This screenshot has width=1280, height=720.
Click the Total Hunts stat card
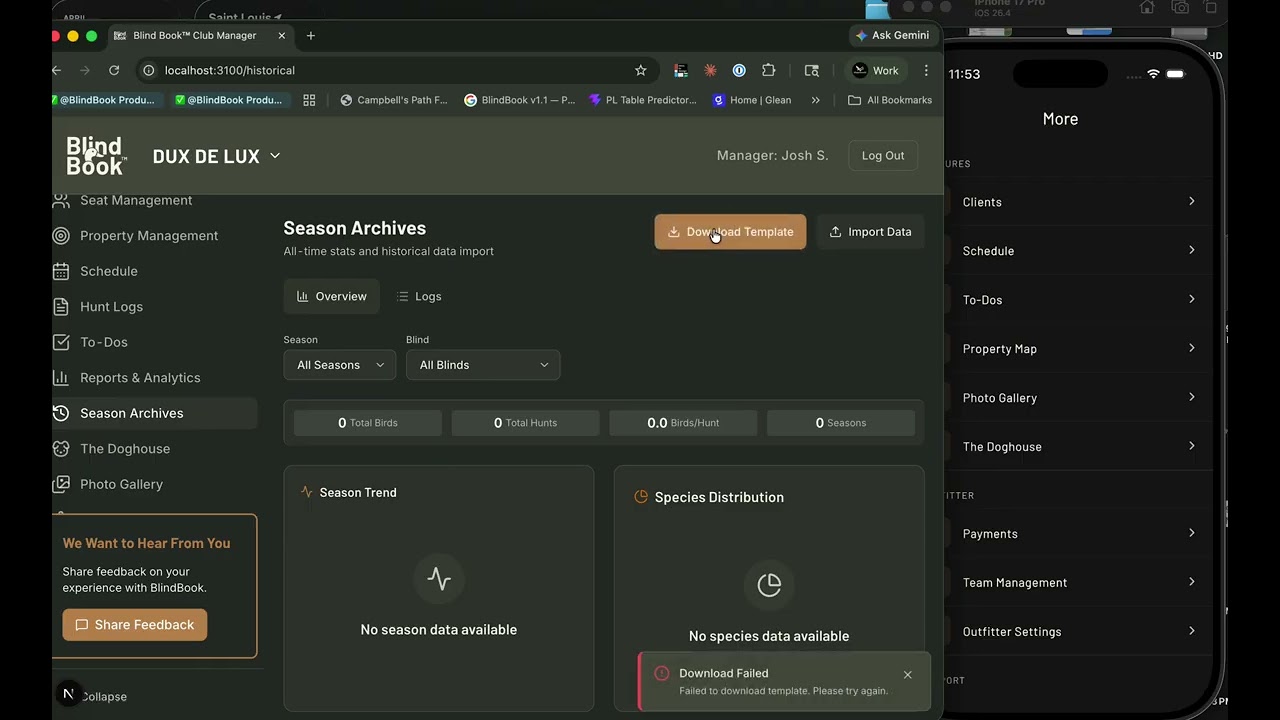pos(526,423)
